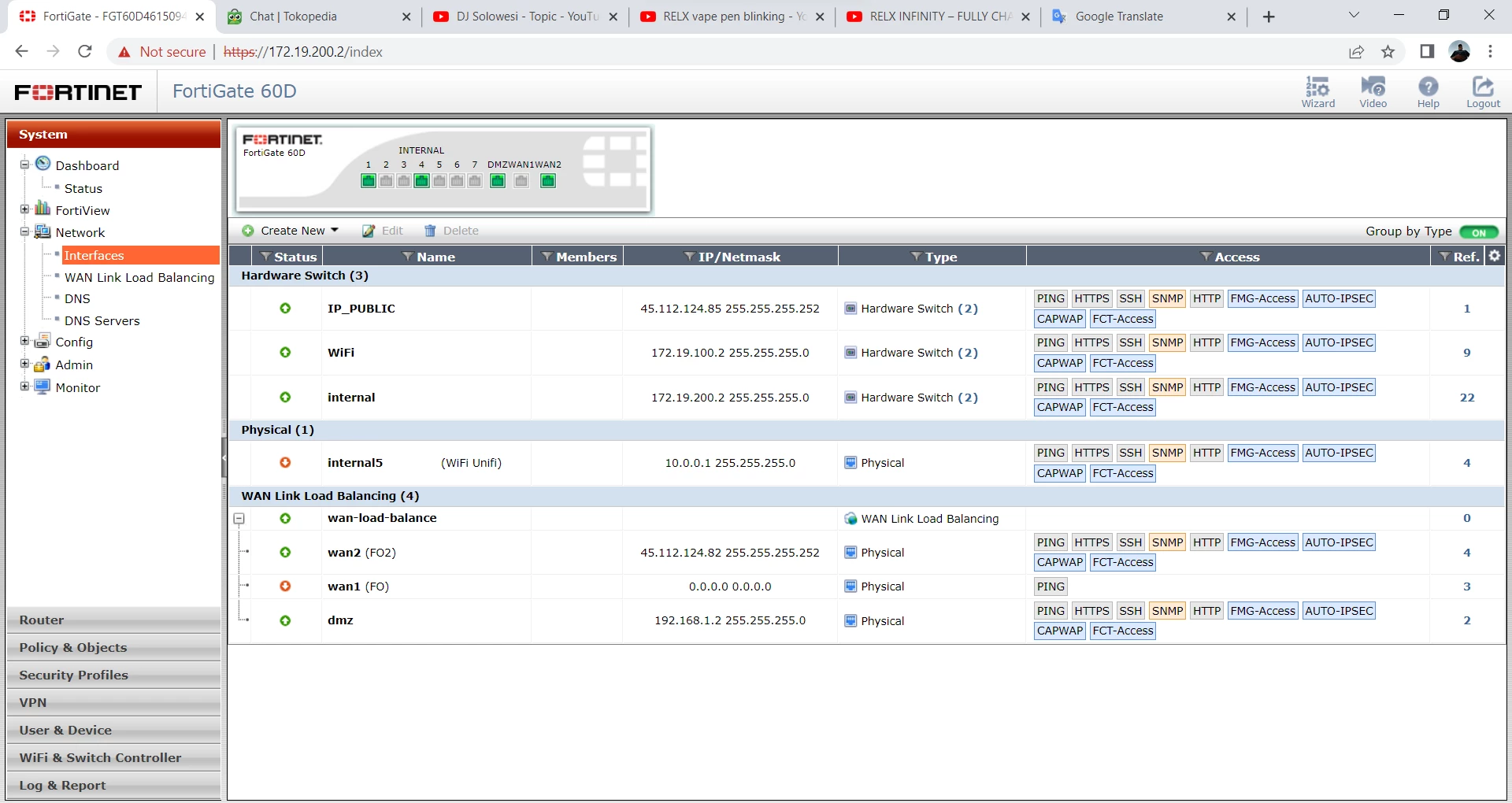Viewport: 1512px width, 803px height.
Task: Open the Create New dropdown
Action: click(291, 231)
